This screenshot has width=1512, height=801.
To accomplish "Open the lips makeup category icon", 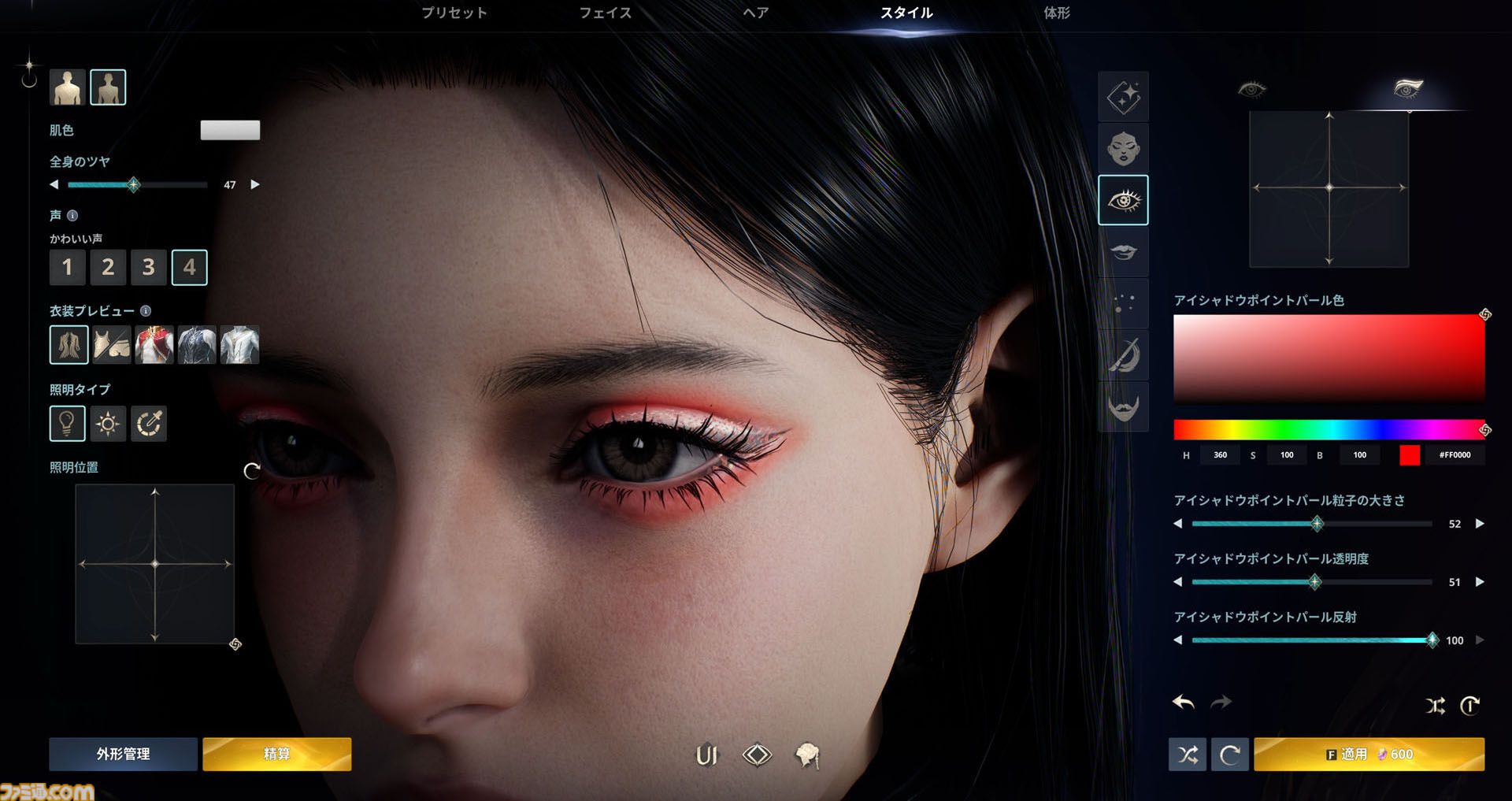I will (1123, 252).
